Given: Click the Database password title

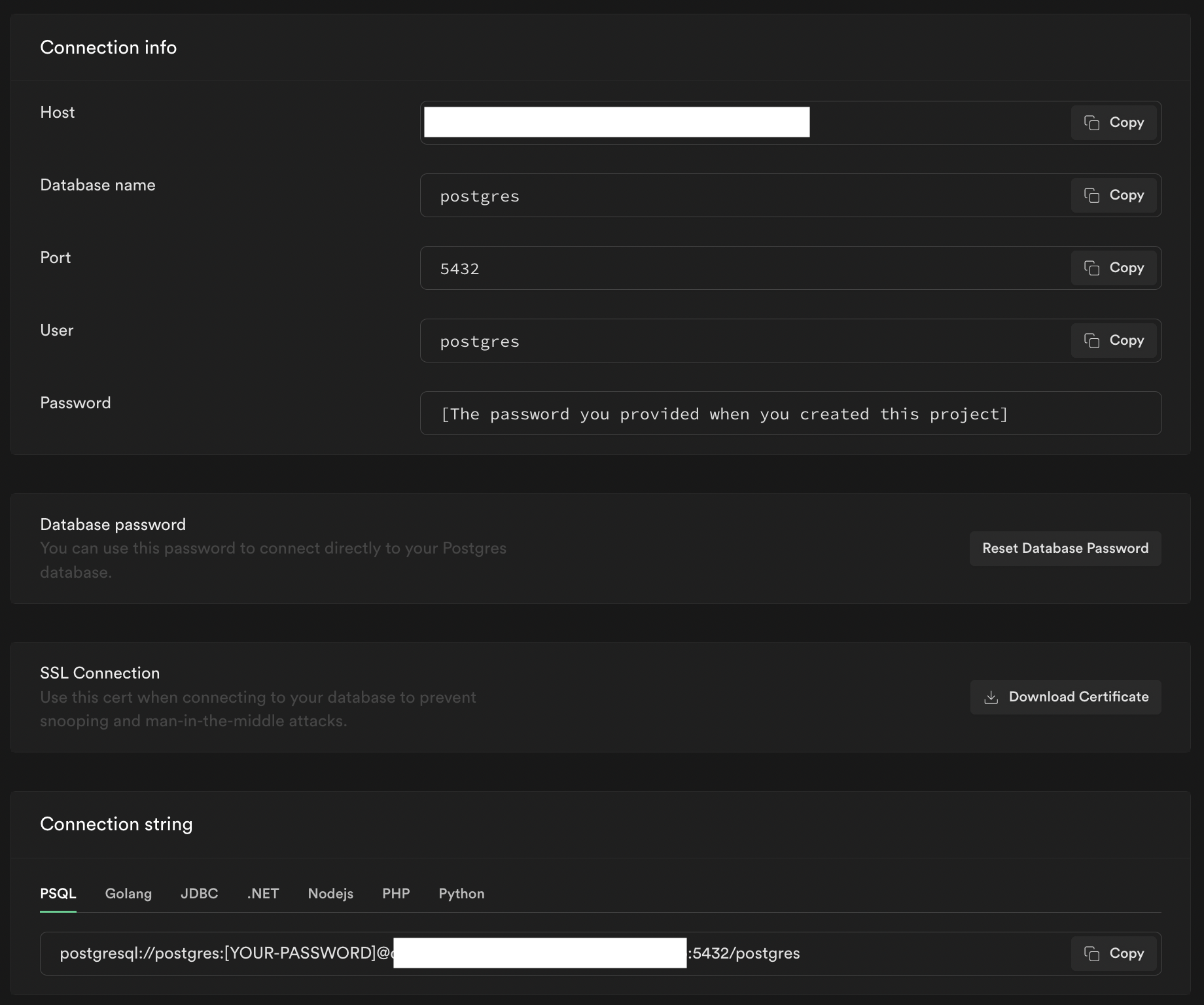Looking at the screenshot, I should (x=113, y=524).
